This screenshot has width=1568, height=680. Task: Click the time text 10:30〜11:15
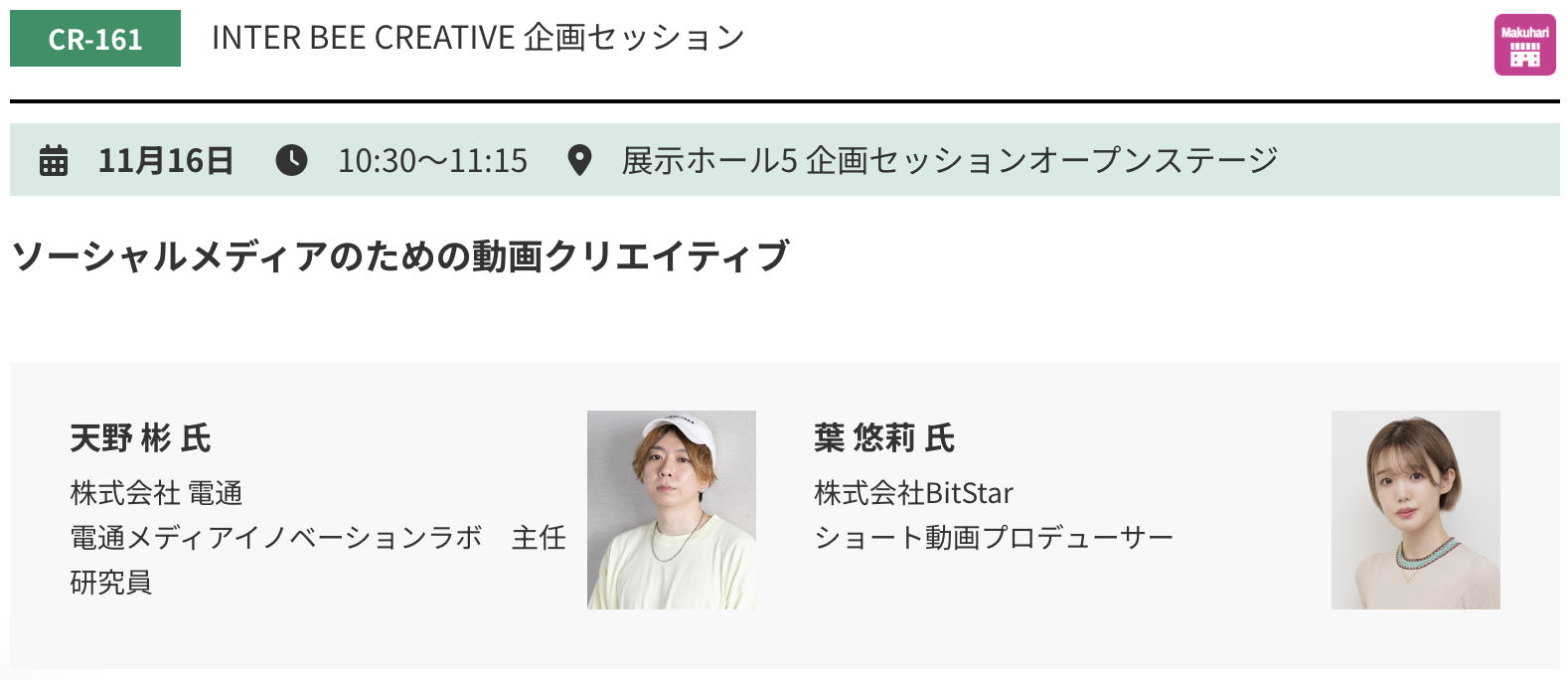[x=432, y=160]
